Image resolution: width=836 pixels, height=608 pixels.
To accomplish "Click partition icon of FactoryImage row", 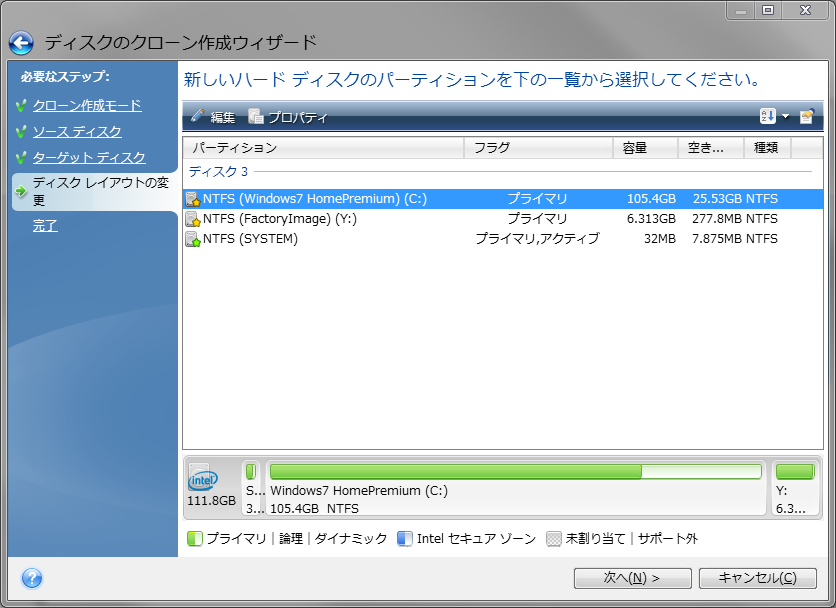I will (x=192, y=219).
